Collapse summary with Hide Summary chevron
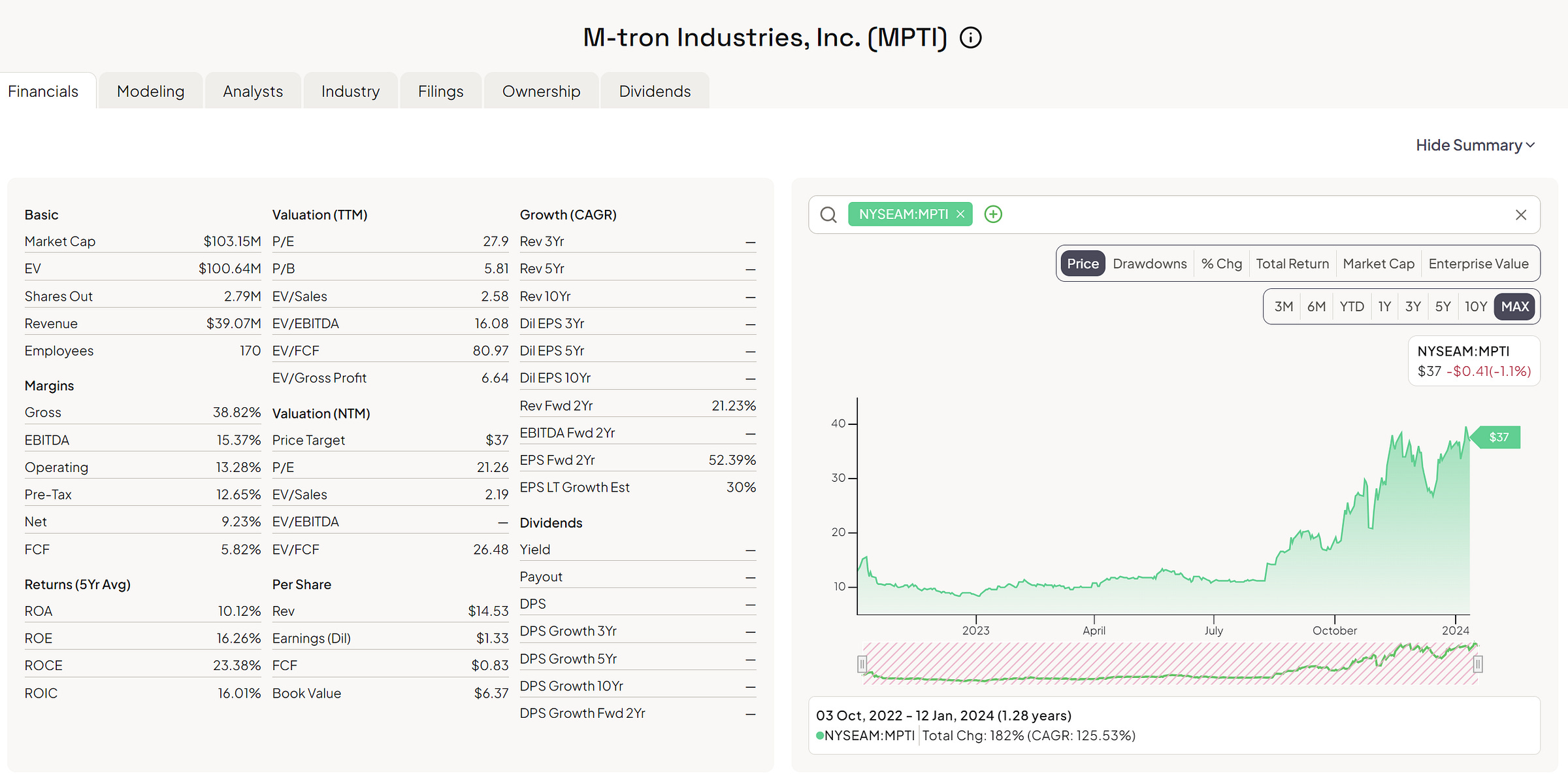Screen dimensions: 1568x776 coord(1530,145)
